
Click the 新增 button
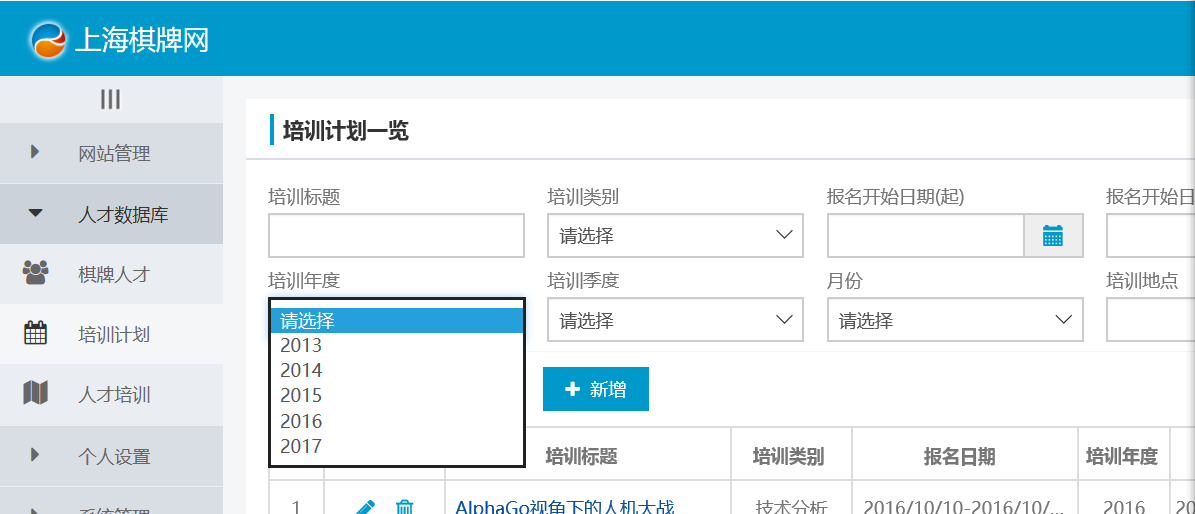[x=596, y=389]
